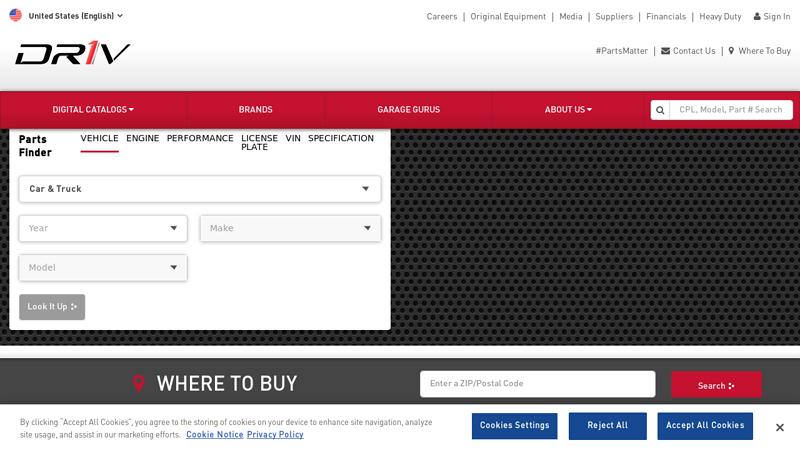Image resolution: width=800 pixels, height=450 pixels.
Task: Click the Cookies Settings button
Action: pos(514,426)
